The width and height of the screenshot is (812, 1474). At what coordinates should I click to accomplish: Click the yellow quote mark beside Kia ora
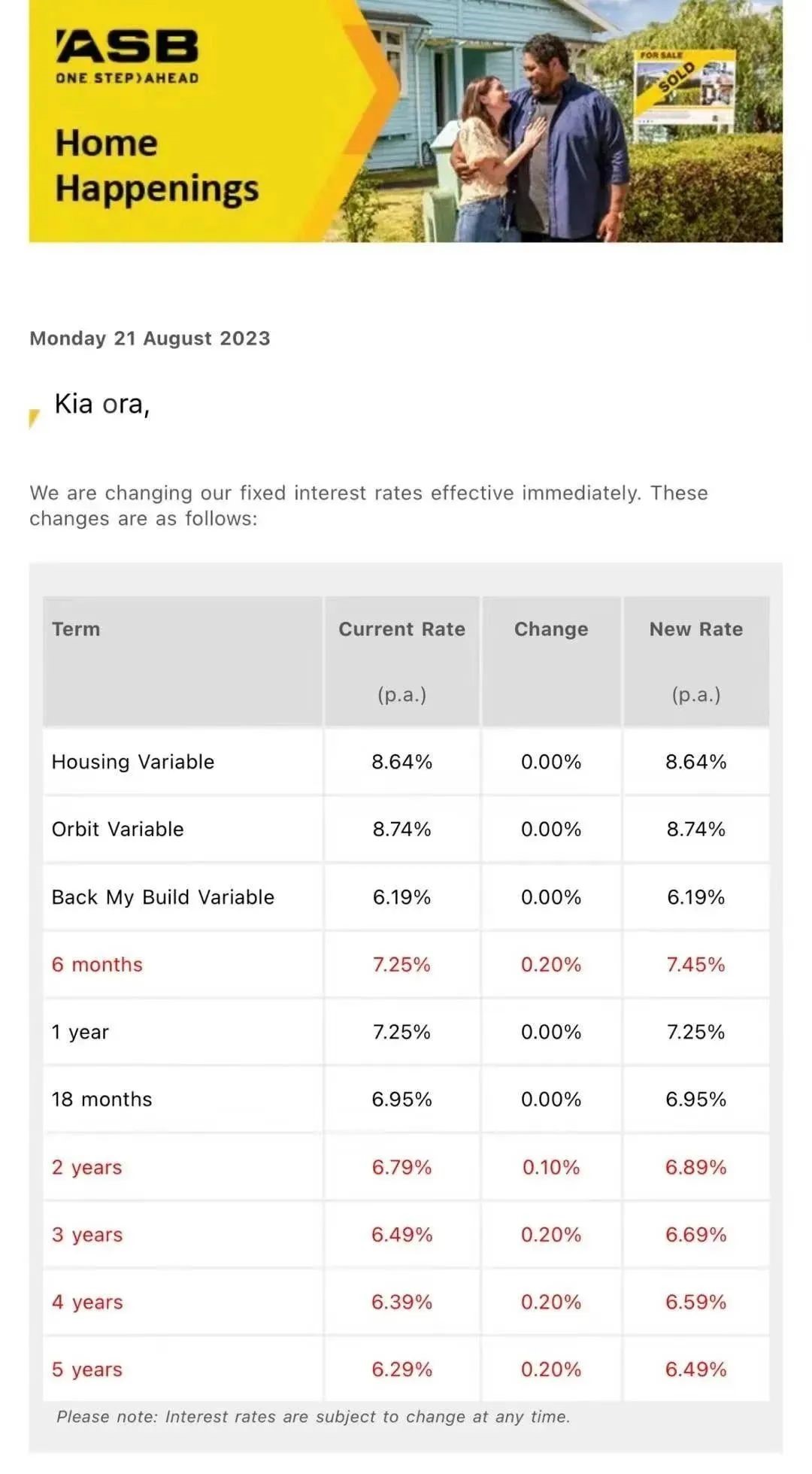(34, 418)
